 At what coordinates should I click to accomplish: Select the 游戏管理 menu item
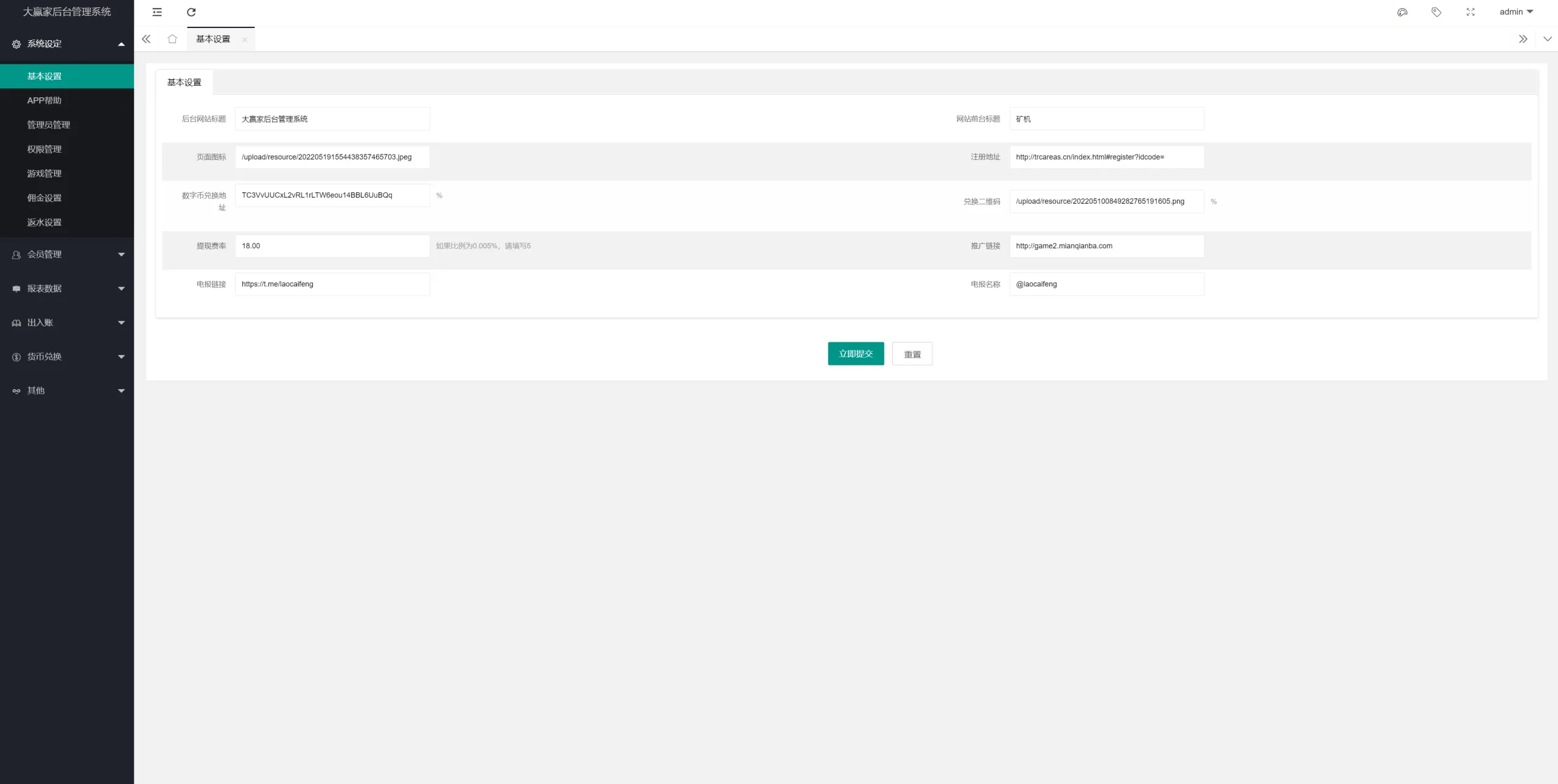click(x=44, y=173)
